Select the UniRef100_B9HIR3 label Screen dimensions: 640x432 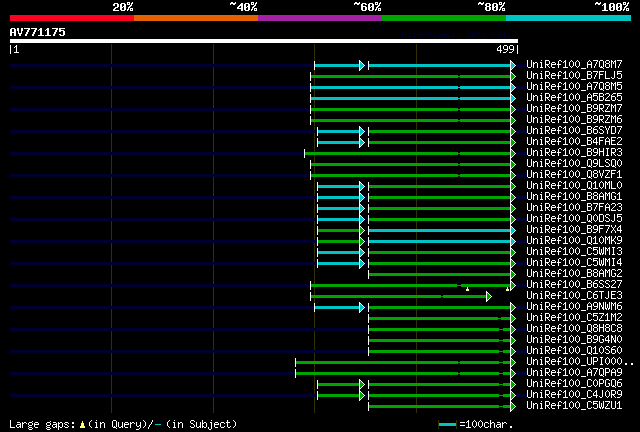pos(574,153)
